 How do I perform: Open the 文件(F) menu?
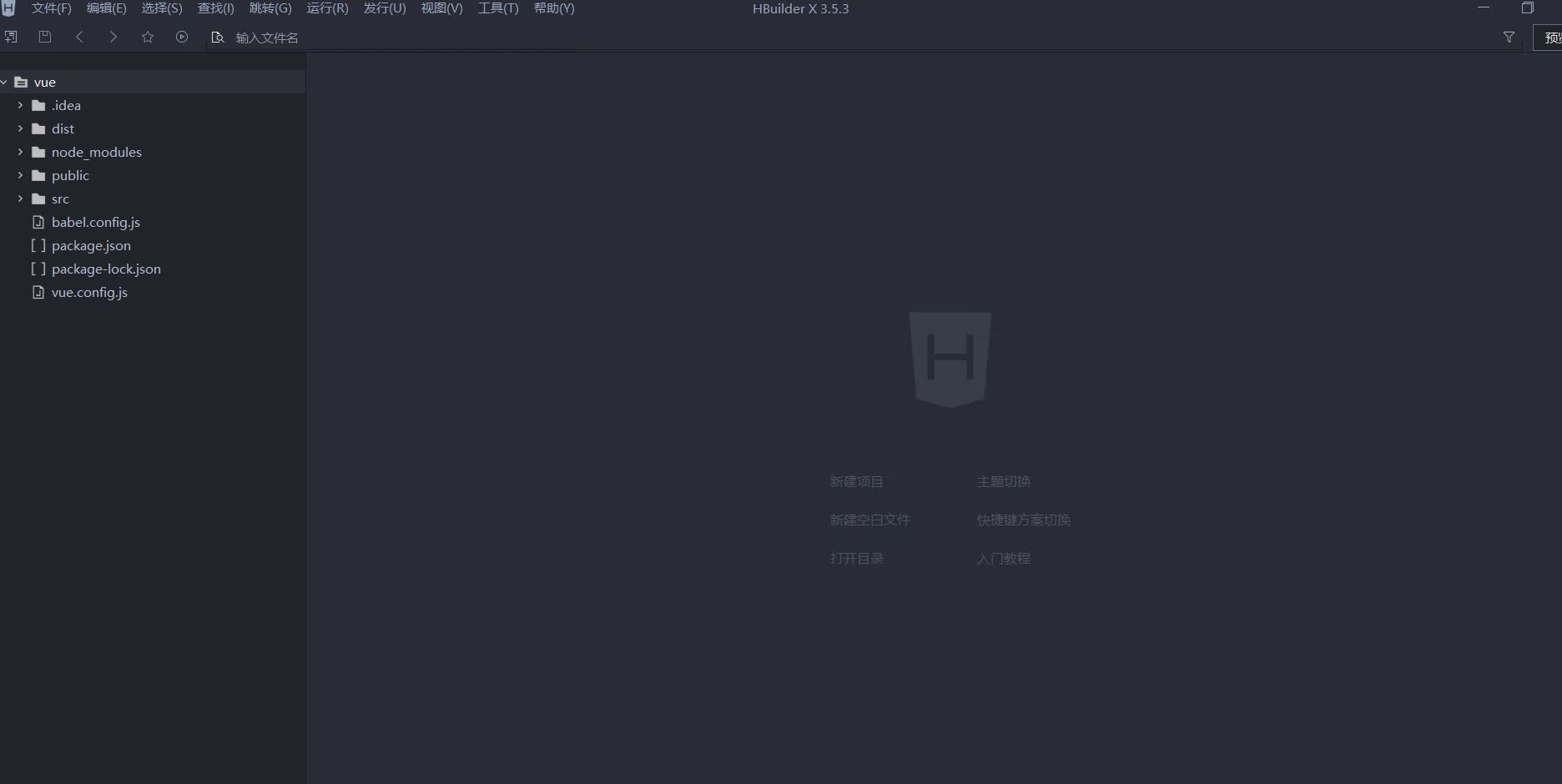[x=52, y=8]
